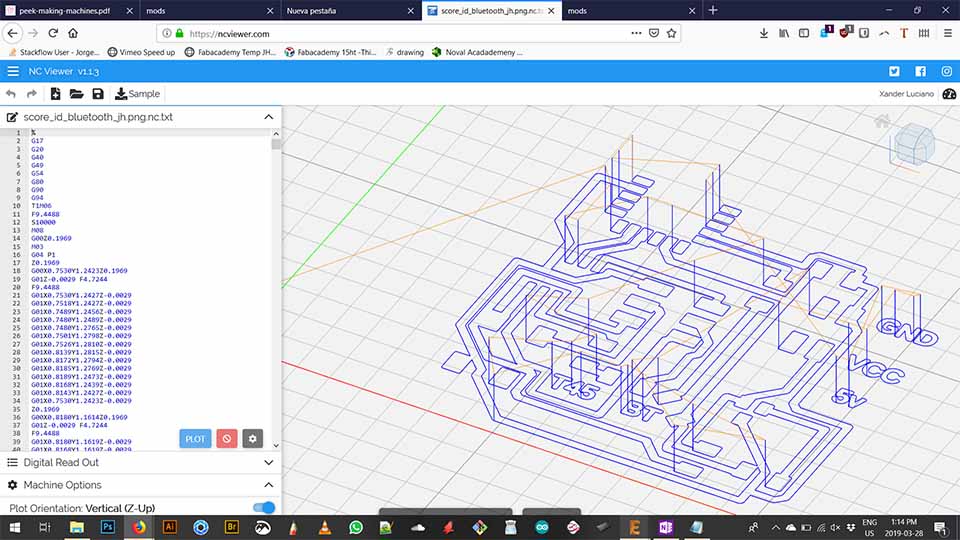
Task: Open the Firefox application menu
Action: (x=947, y=33)
